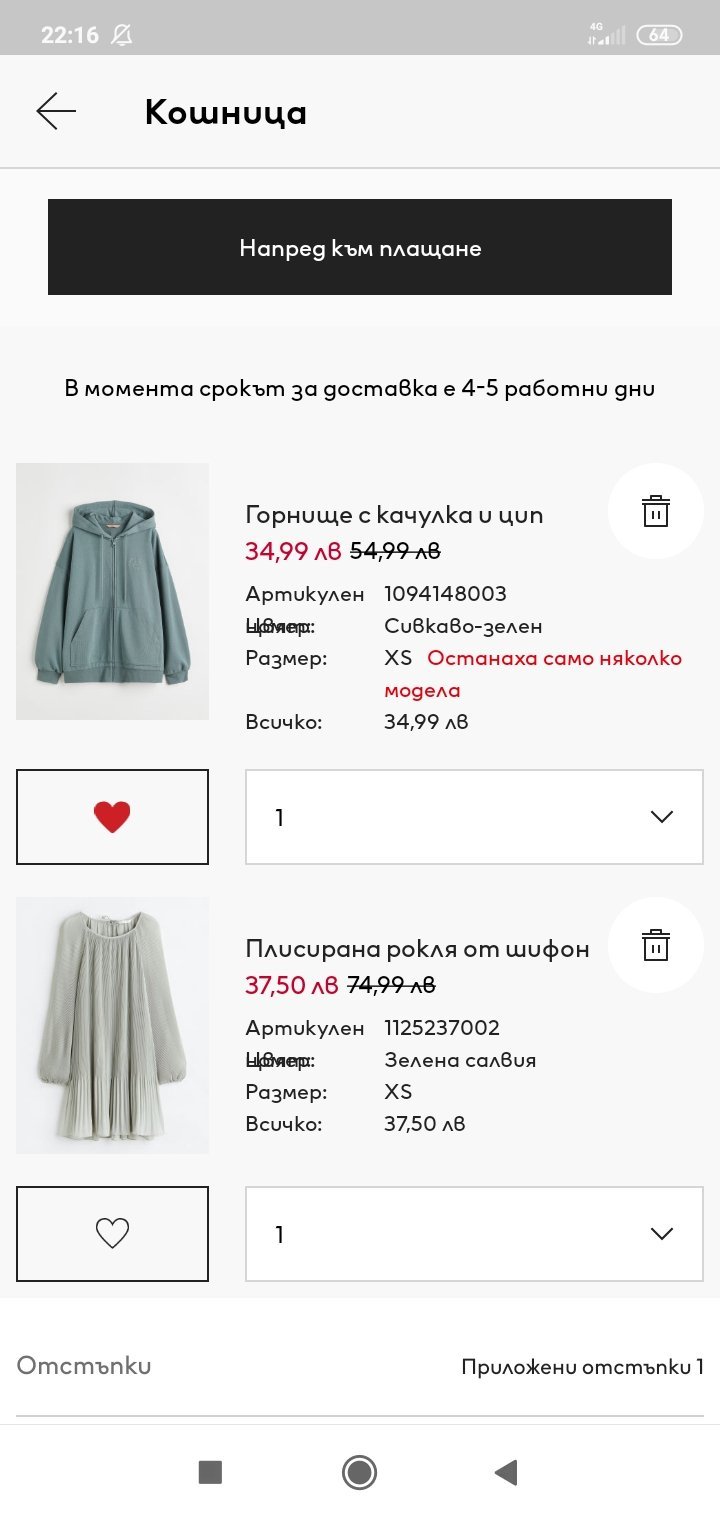This screenshot has width=720, height=1520.
Task: Open quantity dropdown for chiffon dress
Action: pos(474,1234)
